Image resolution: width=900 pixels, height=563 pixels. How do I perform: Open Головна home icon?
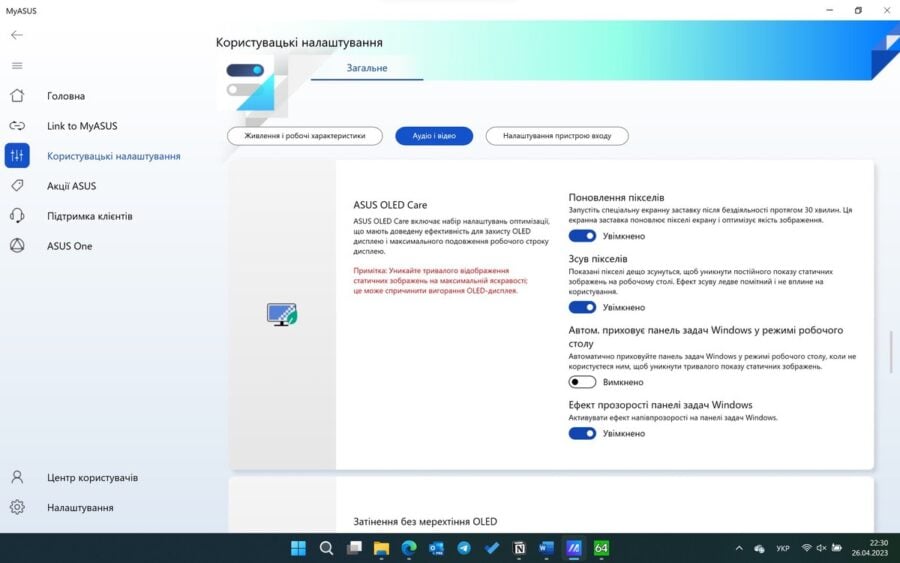click(x=17, y=95)
